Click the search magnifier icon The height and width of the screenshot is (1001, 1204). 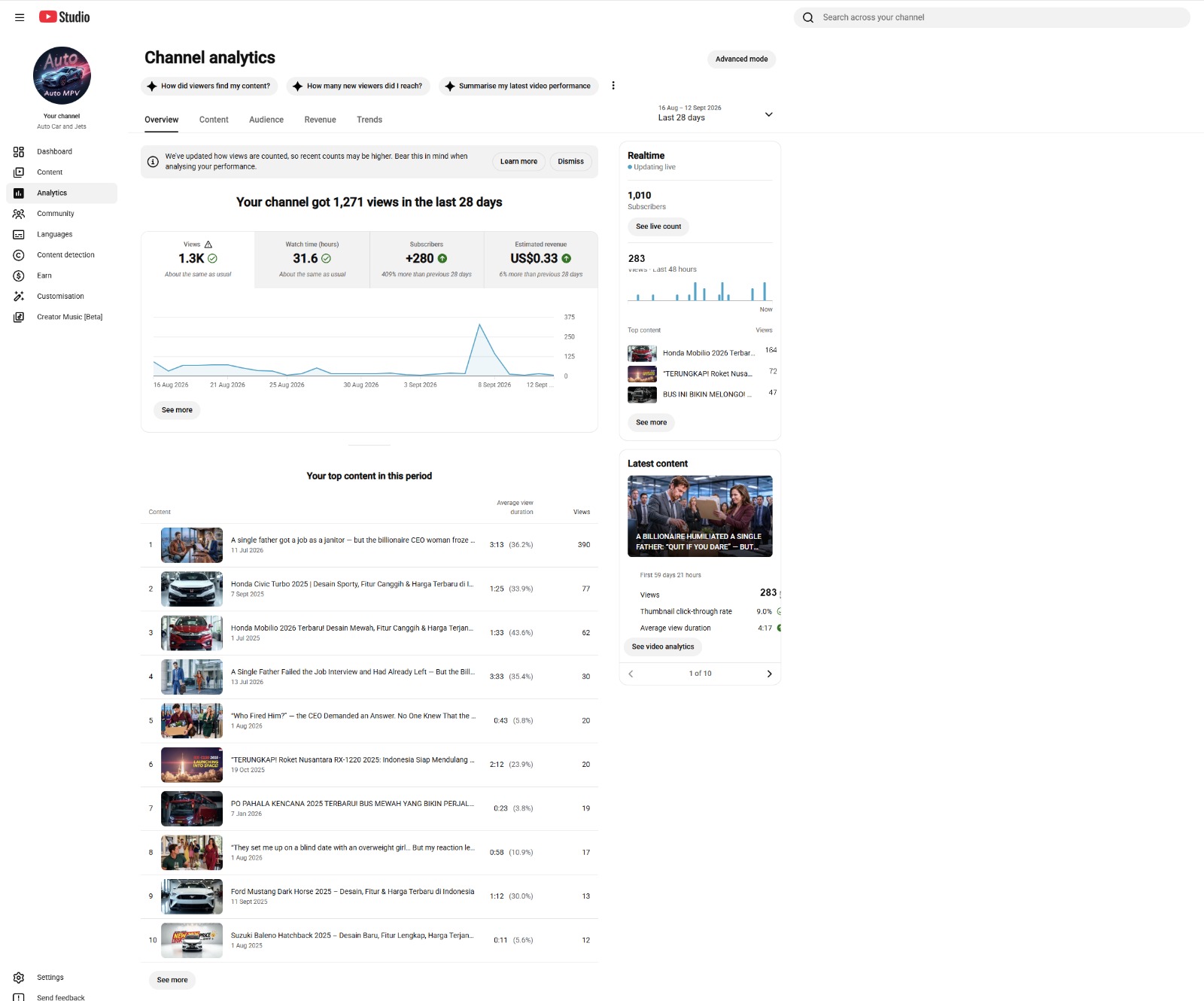(808, 17)
